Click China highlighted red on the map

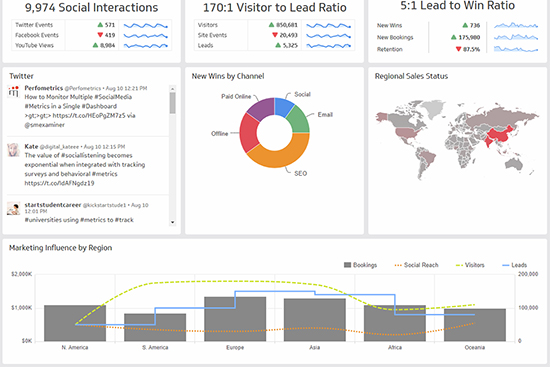[x=499, y=136]
